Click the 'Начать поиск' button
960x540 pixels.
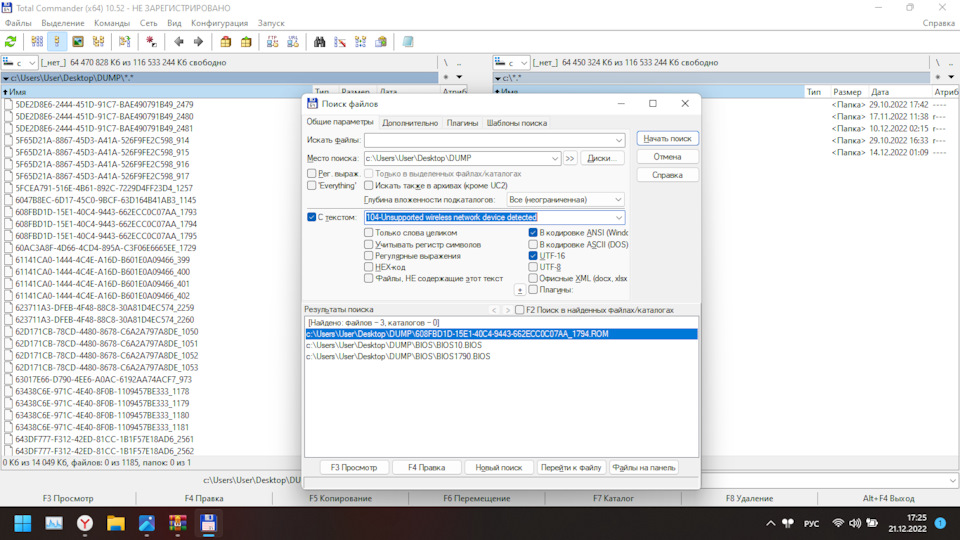(x=667, y=139)
